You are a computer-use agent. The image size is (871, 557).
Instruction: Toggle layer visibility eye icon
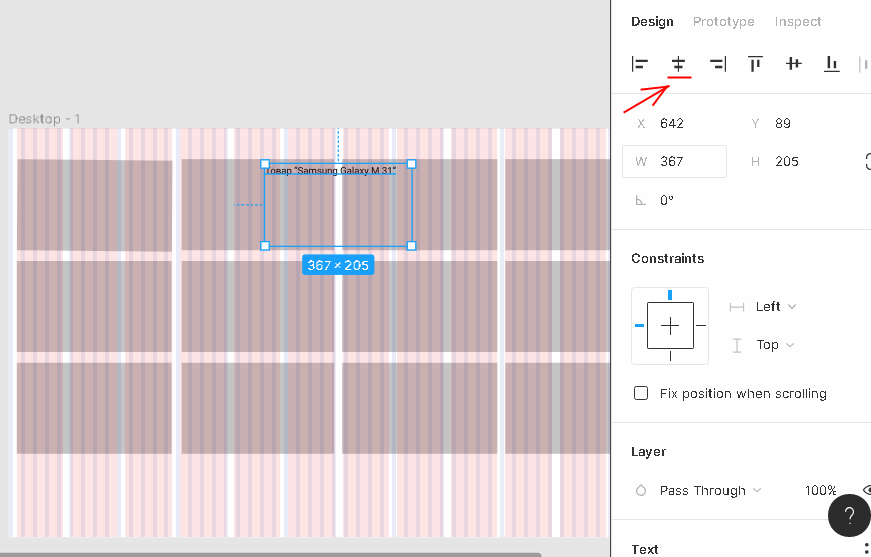coord(865,490)
